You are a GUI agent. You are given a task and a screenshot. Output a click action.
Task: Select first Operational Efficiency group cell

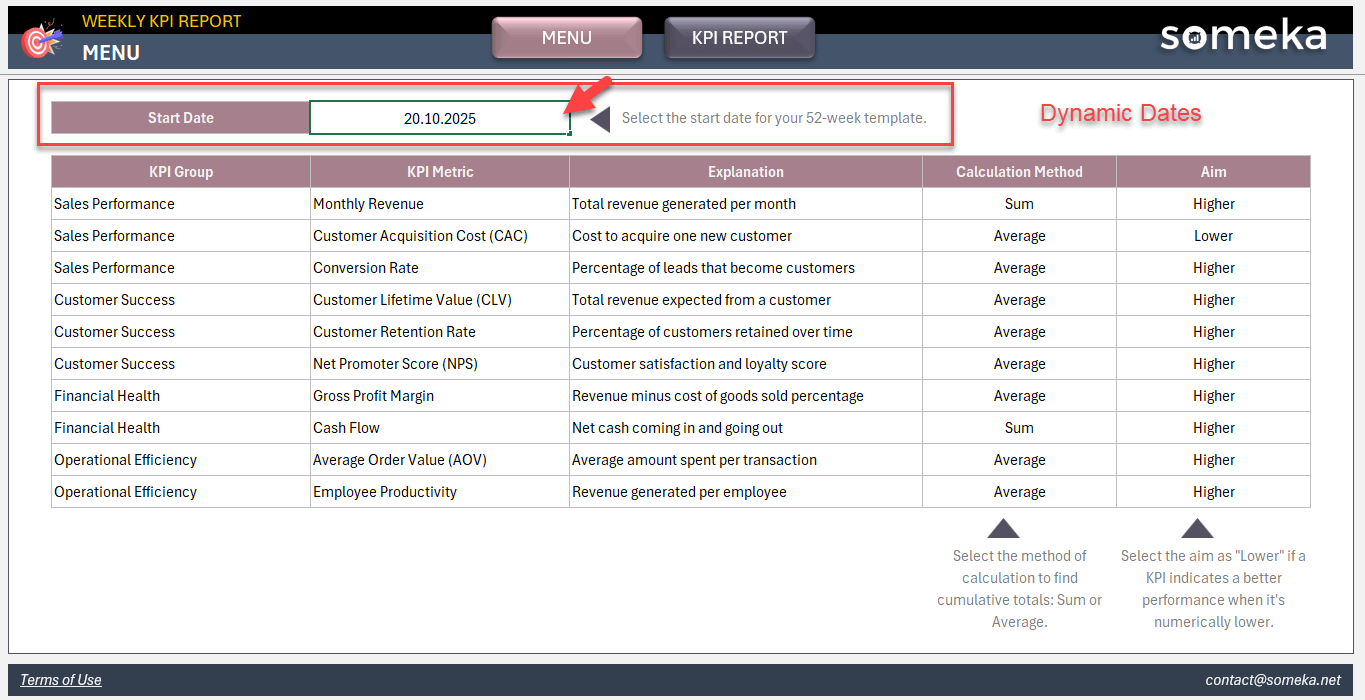(x=181, y=460)
